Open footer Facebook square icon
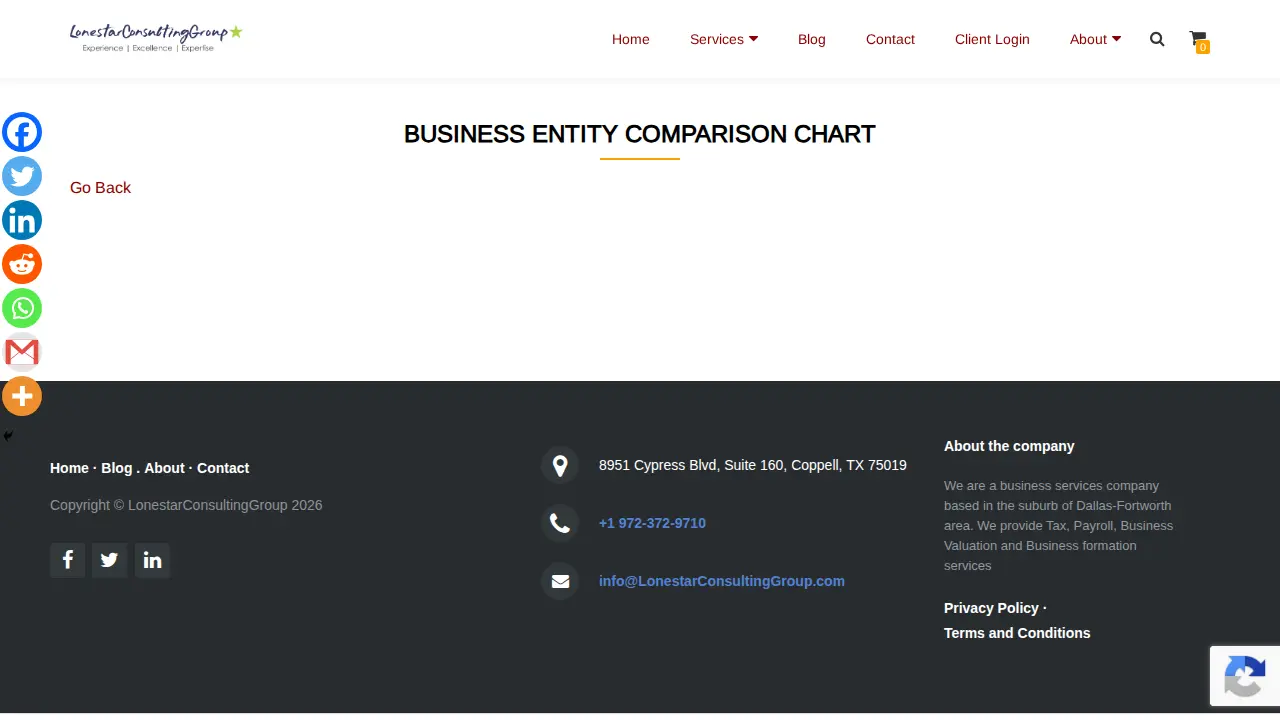Viewport: 1280px width, 720px height. 67,560
